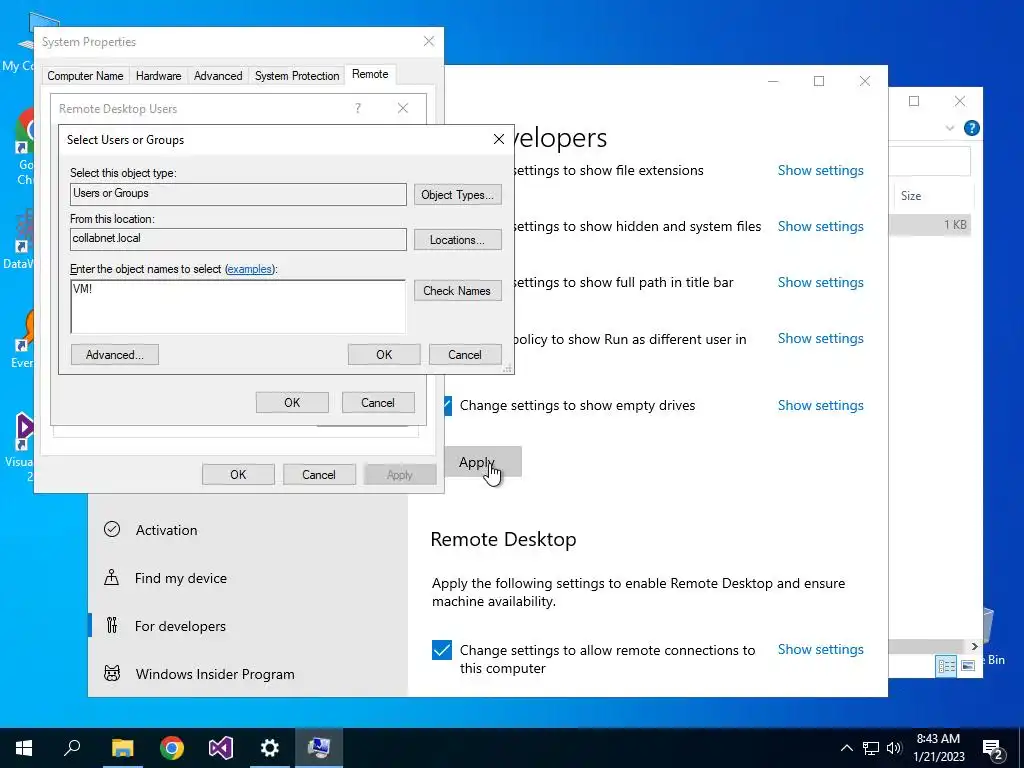Confirm with OK in Select Users or Groups
Image resolution: width=1024 pixels, height=768 pixels.
tap(384, 355)
